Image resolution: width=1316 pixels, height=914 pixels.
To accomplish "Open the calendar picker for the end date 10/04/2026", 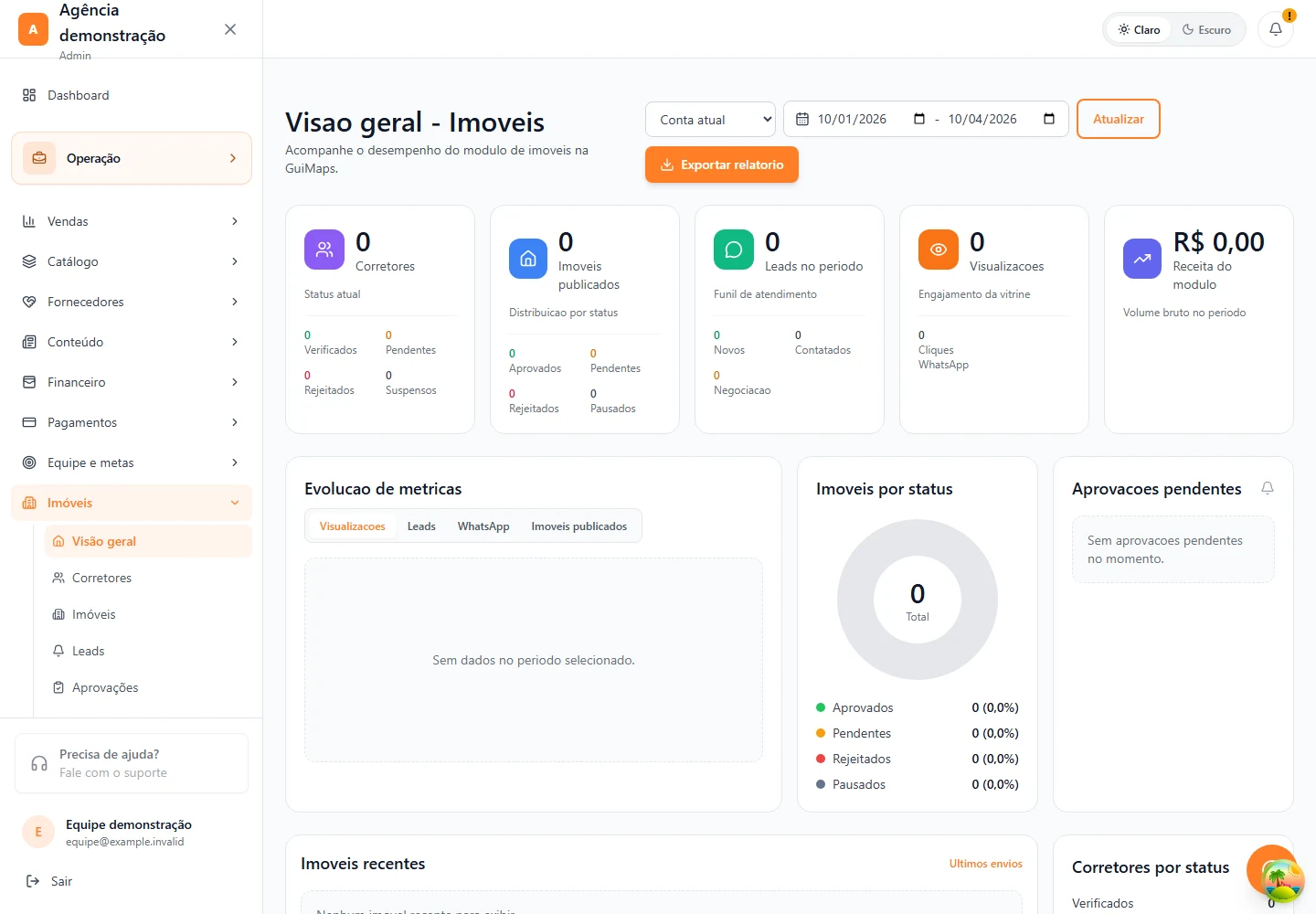I will (1049, 119).
